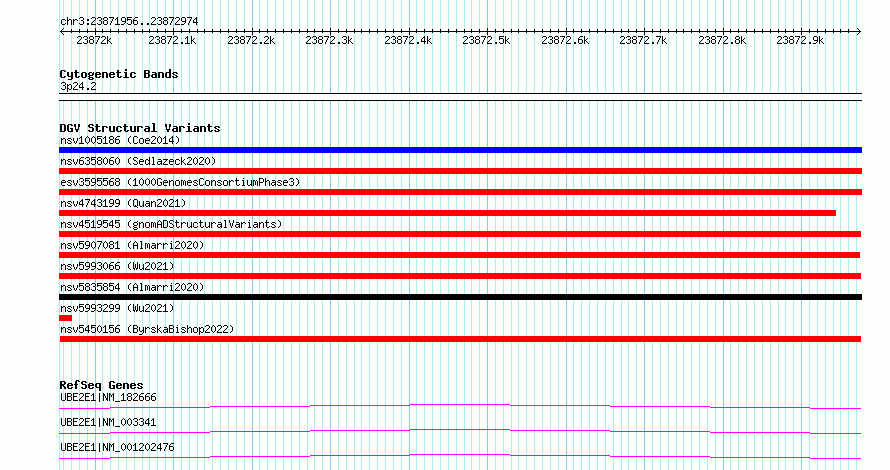The image size is (890, 470).
Task: Open variant nsv1005186 (Coe2014) label
Action: point(120,140)
